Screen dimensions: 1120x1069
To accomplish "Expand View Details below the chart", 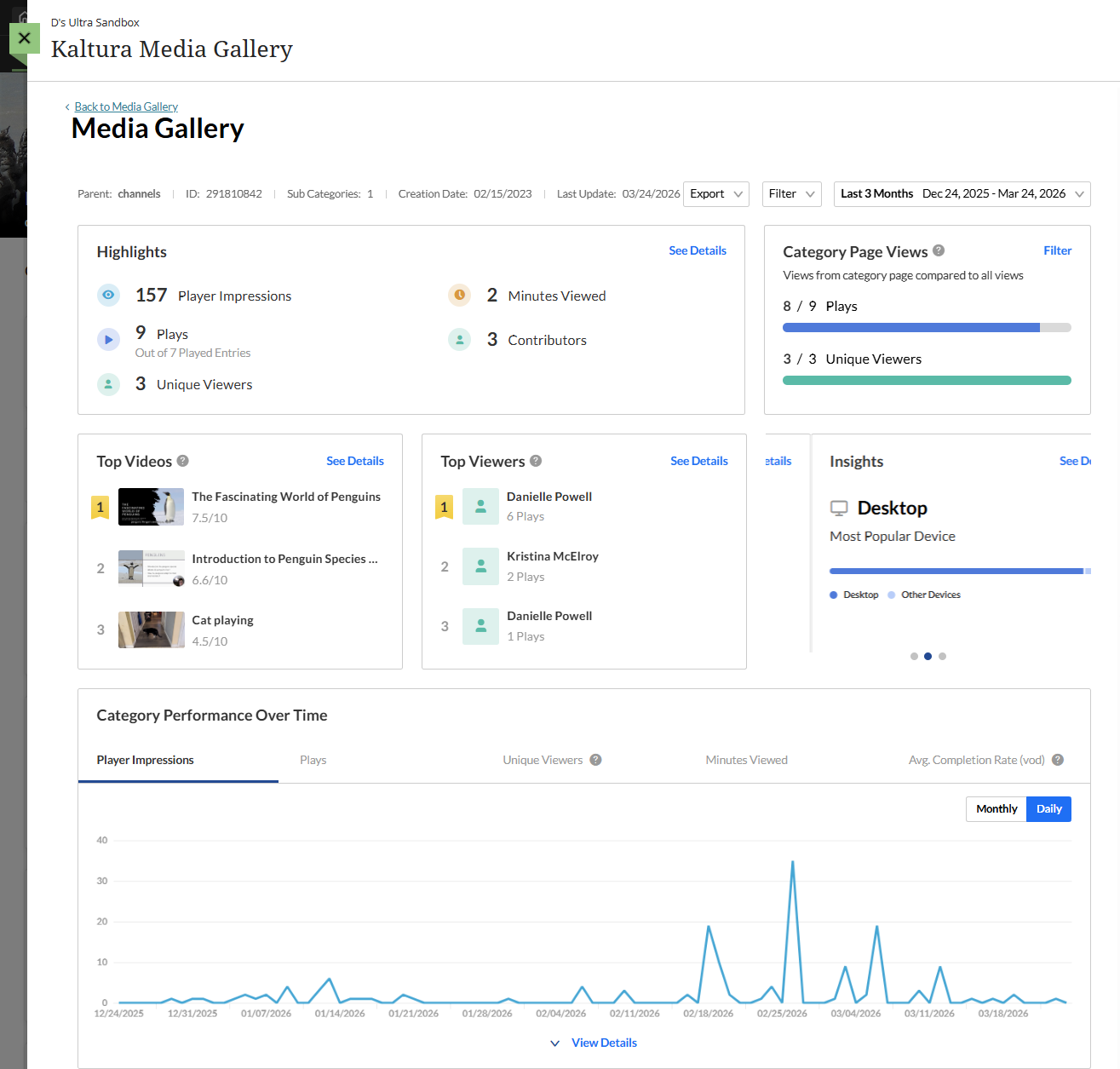I will click(594, 1043).
